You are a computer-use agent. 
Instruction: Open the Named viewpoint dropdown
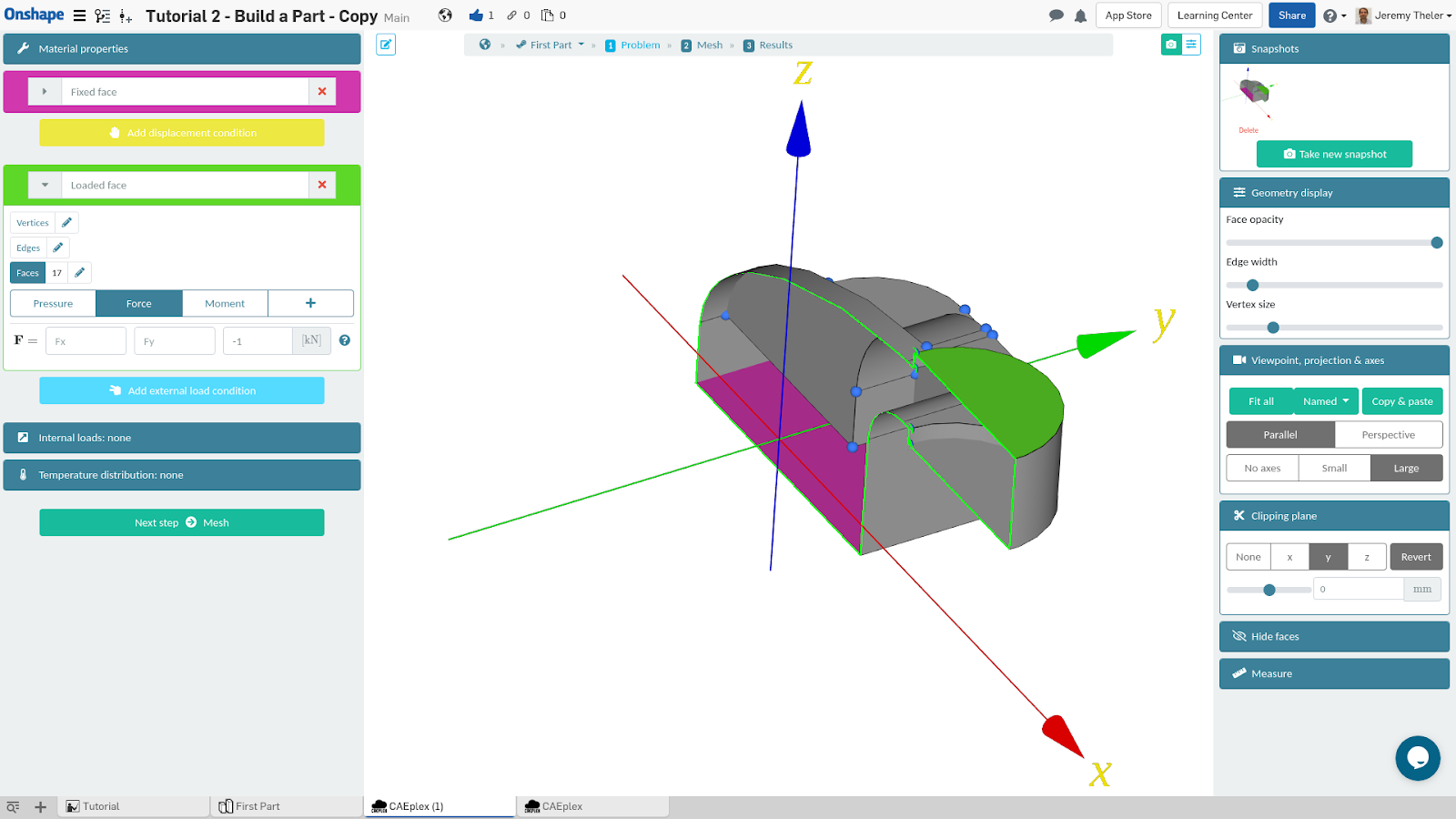pos(1325,401)
